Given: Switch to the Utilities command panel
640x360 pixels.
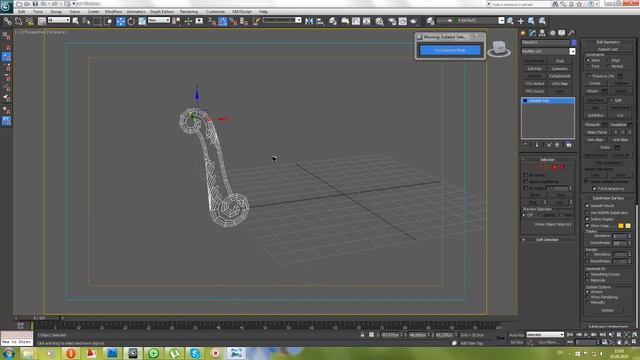Looking at the screenshot, I should click(572, 33).
